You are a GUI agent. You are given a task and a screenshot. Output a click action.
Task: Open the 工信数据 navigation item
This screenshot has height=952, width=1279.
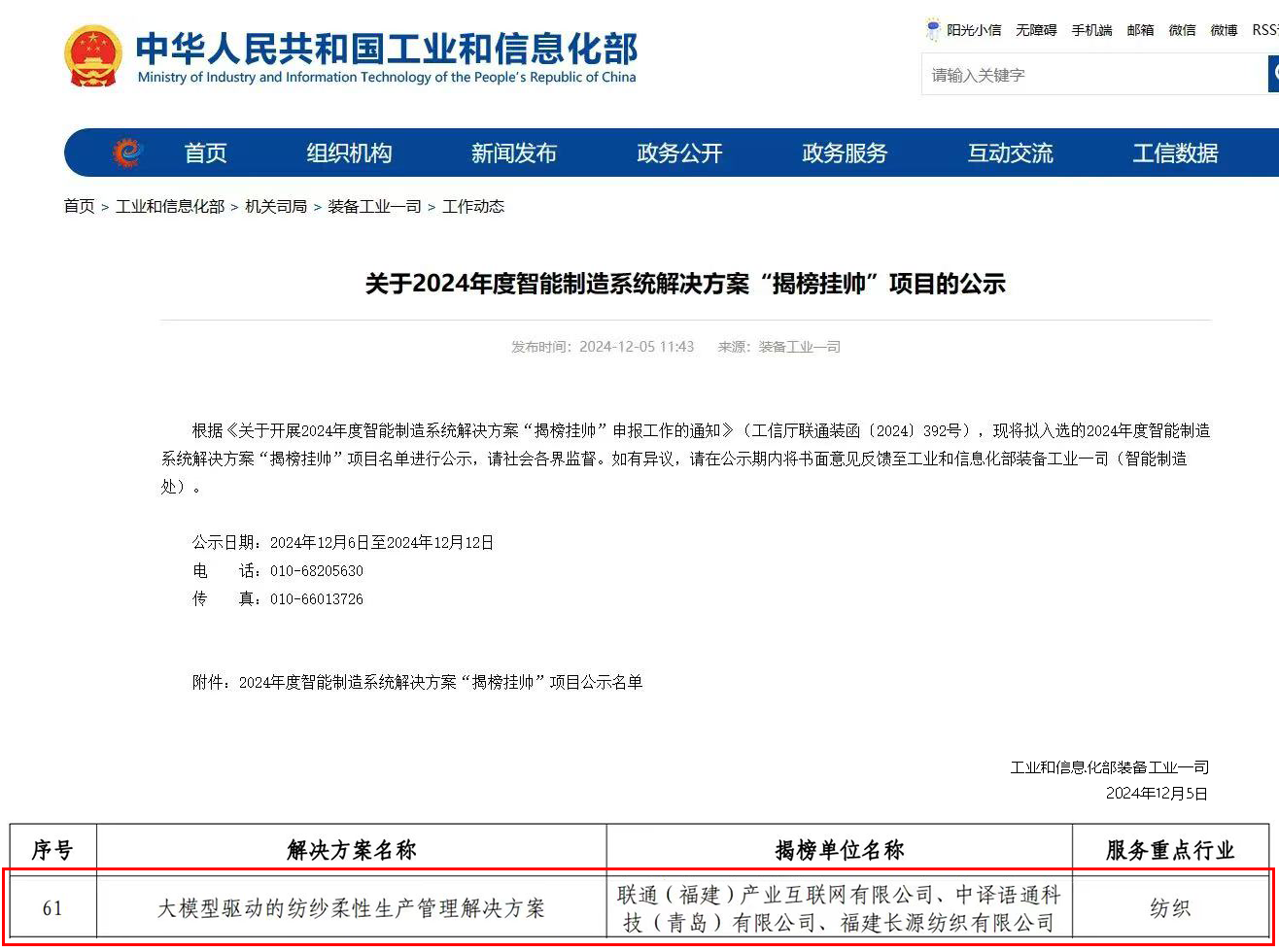[1175, 153]
